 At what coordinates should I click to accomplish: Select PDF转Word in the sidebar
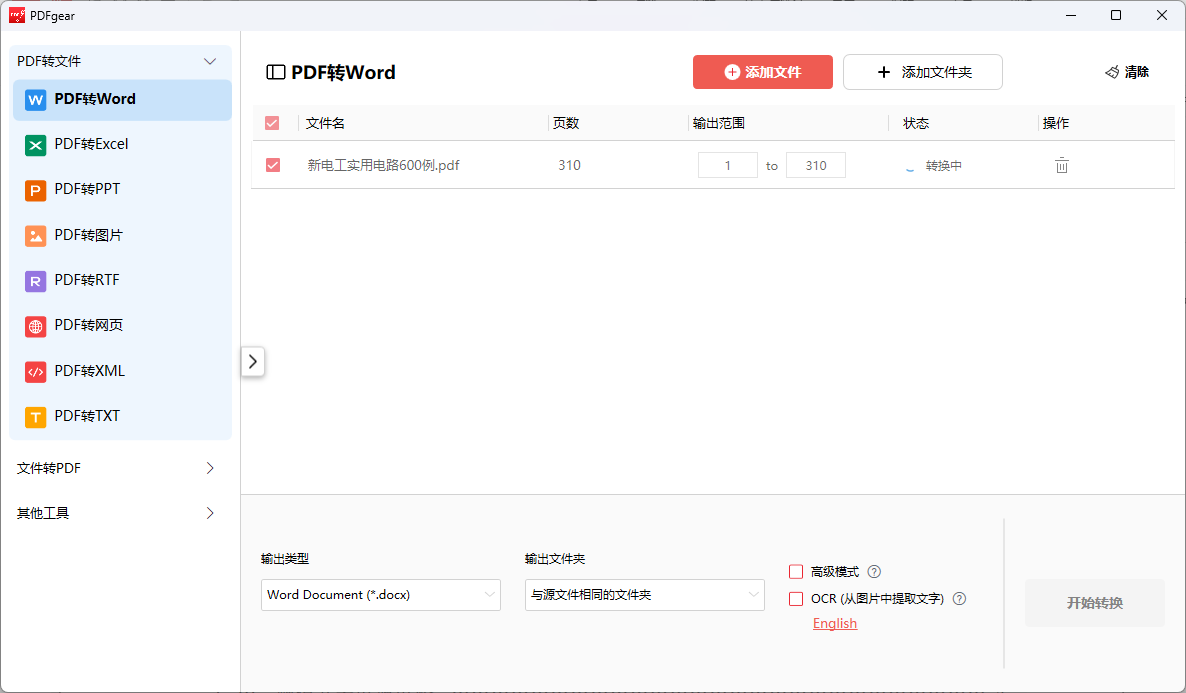point(123,100)
